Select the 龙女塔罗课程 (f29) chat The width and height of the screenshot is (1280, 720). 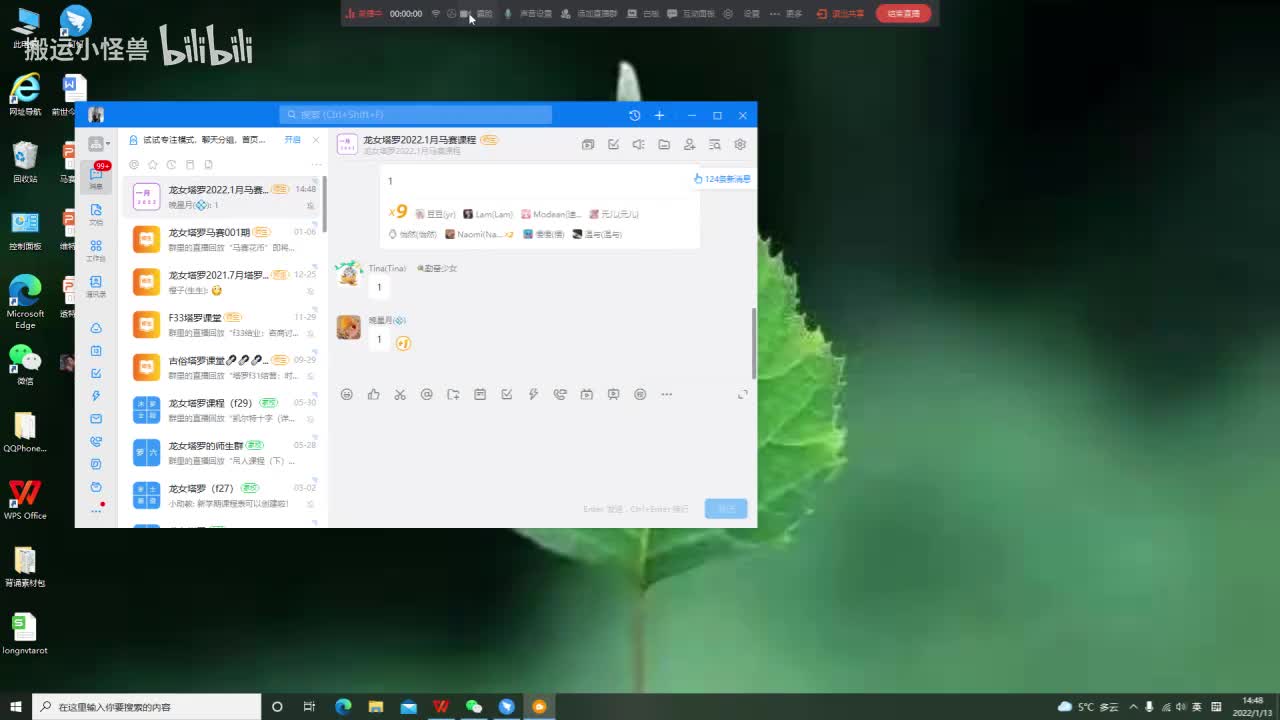pyautogui.click(x=223, y=410)
